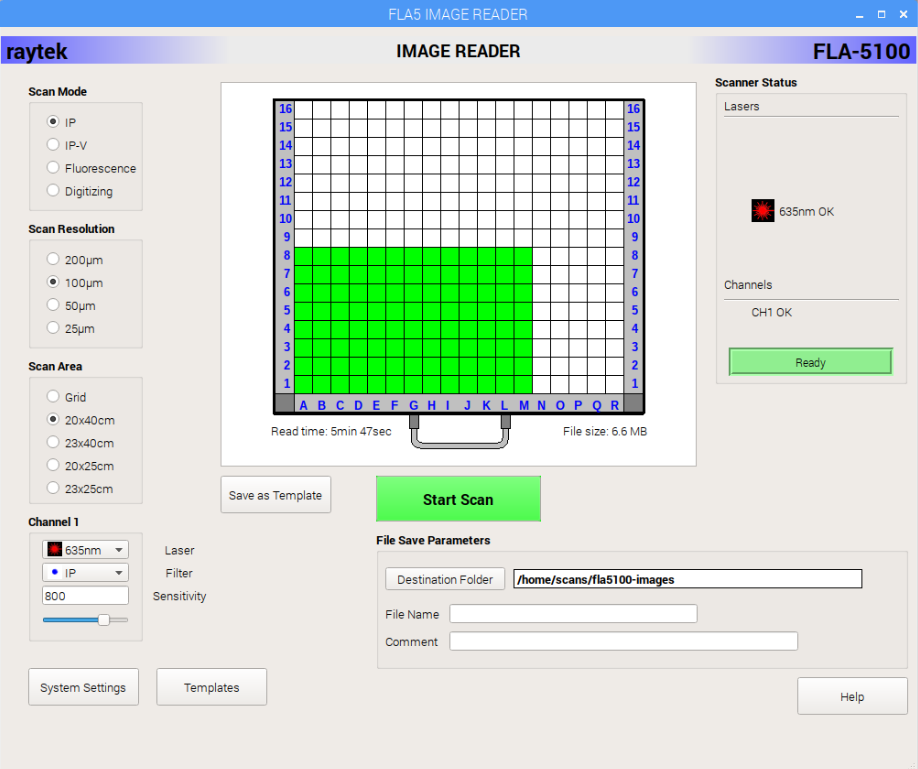918x769 pixels.
Task: Open System Settings
Action: (83, 687)
